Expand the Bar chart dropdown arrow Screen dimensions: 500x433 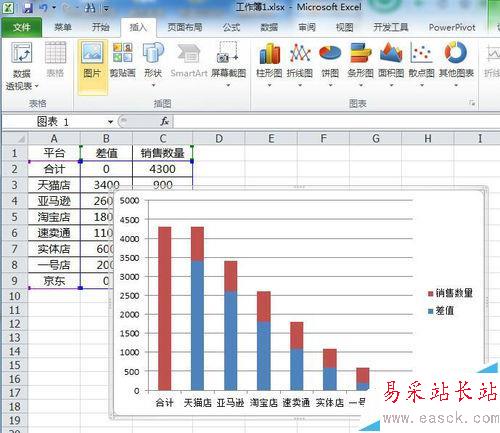pos(361,85)
